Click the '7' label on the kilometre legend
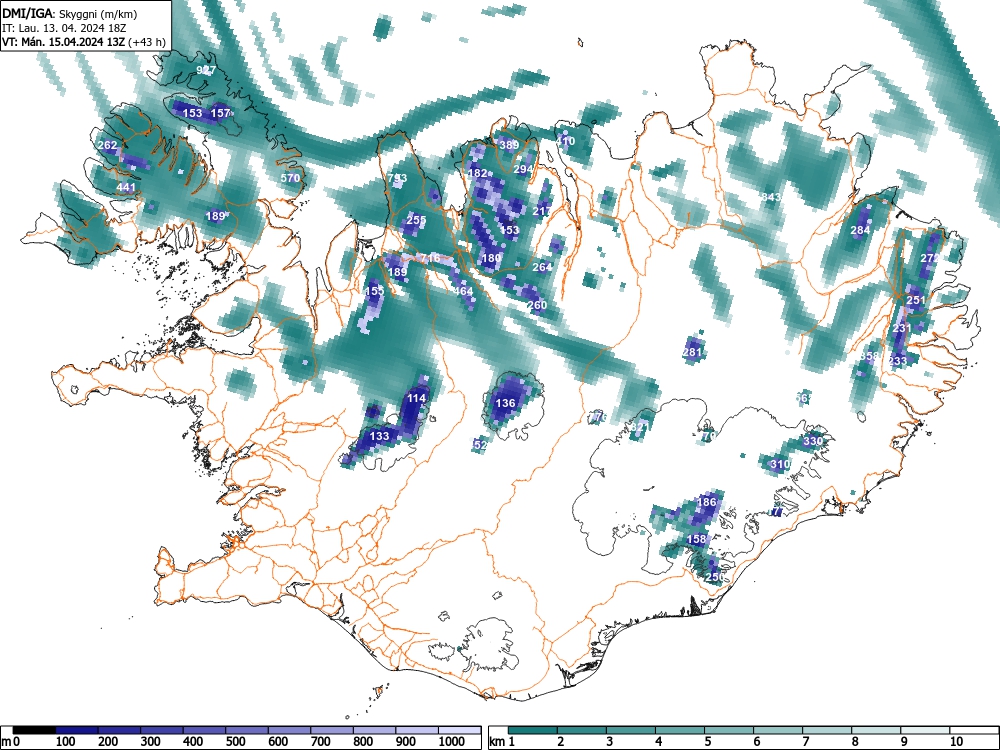The image size is (1000, 750). click(805, 742)
